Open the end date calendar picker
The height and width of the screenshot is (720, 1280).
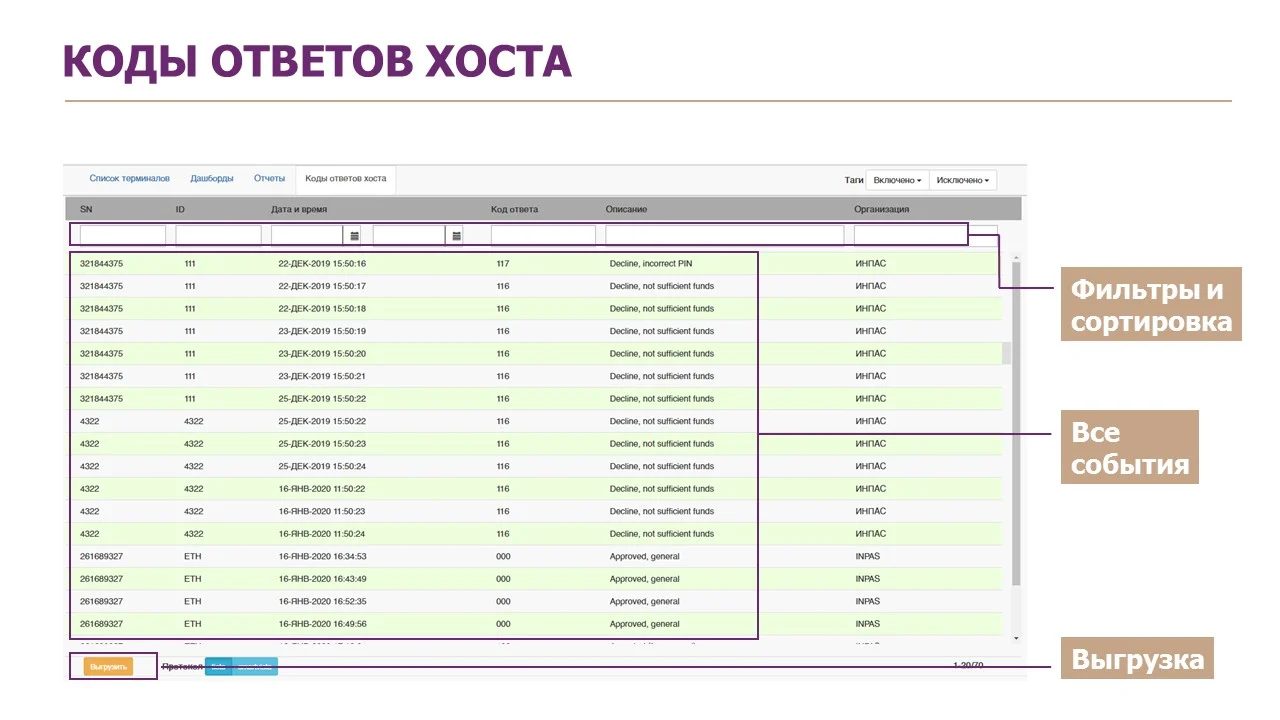pyautogui.click(x=456, y=235)
